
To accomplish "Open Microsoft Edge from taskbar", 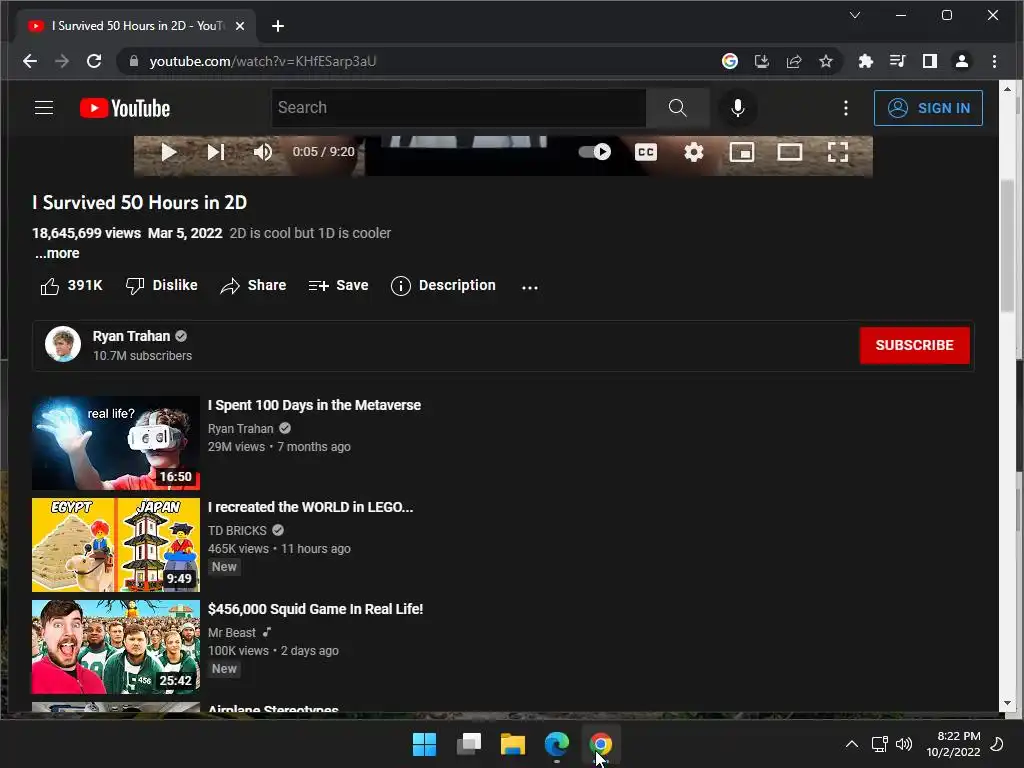I will (556, 744).
